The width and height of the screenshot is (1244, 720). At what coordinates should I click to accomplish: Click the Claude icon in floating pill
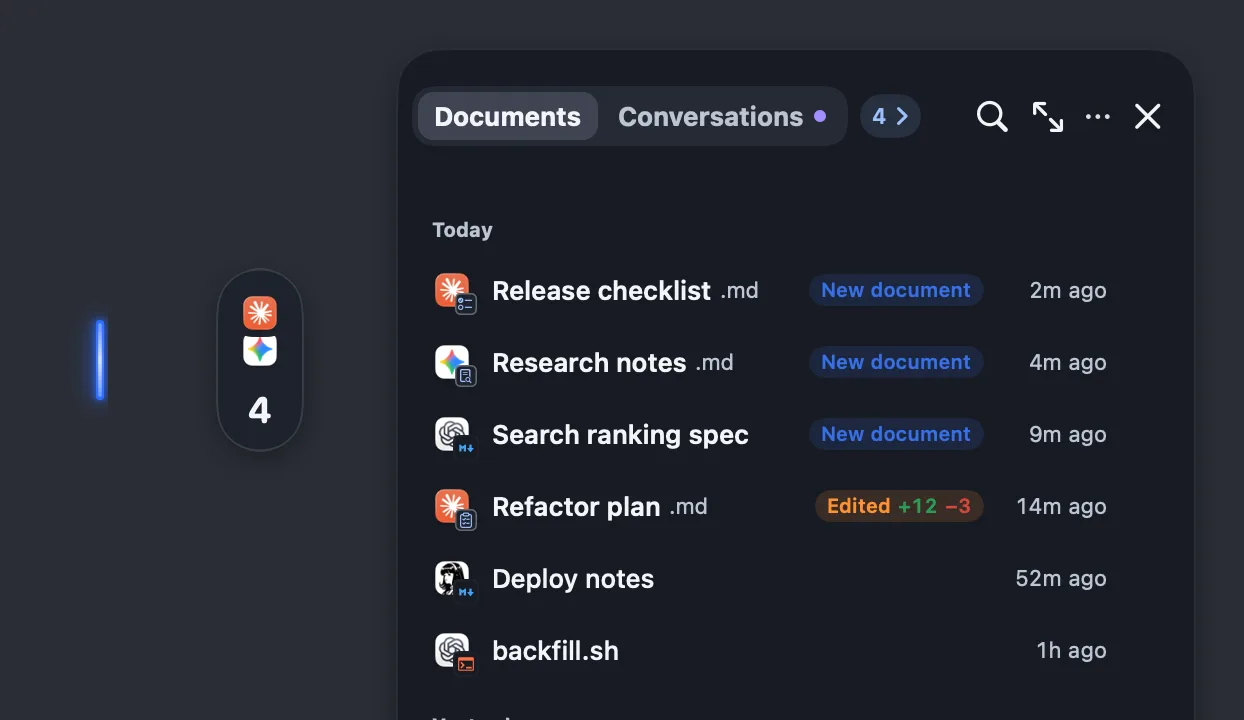click(260, 313)
